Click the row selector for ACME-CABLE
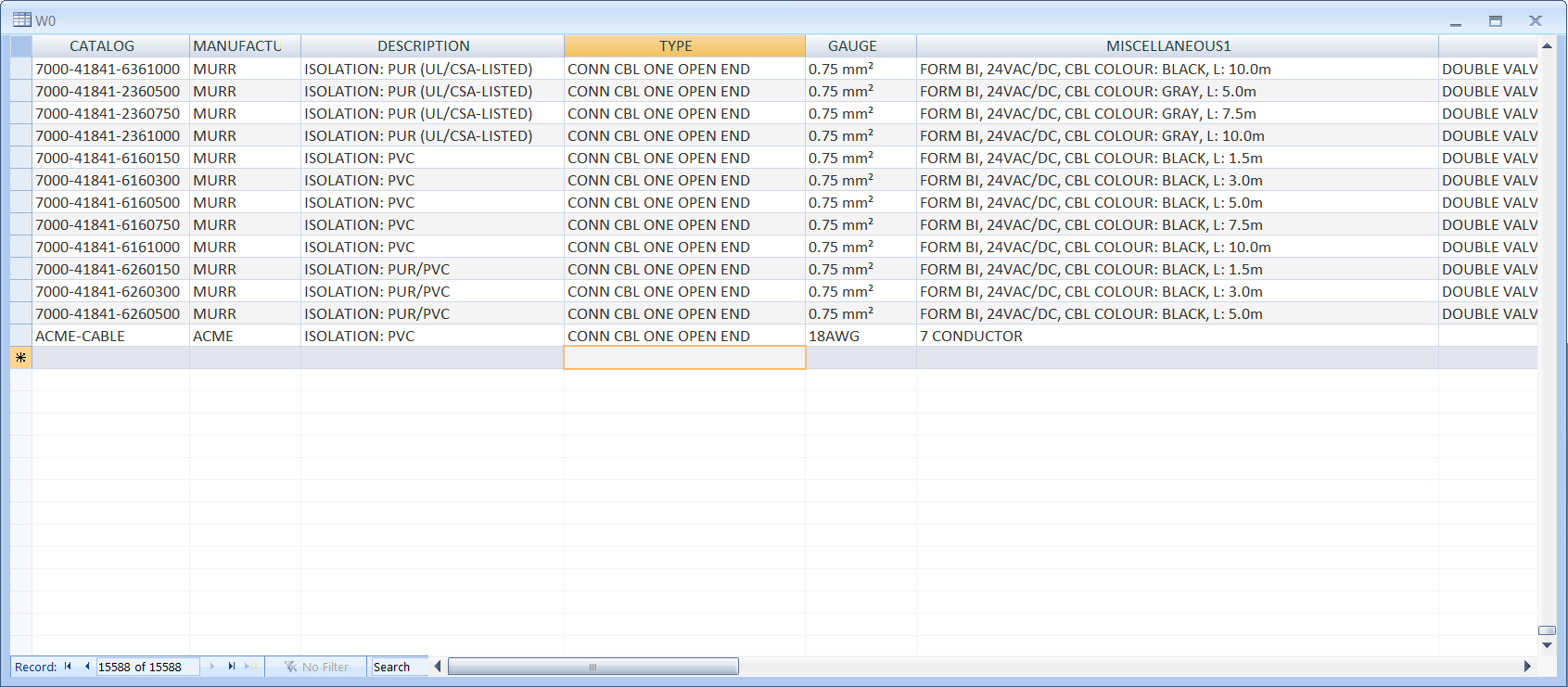Viewport: 1568px width, 687px height. tap(21, 336)
